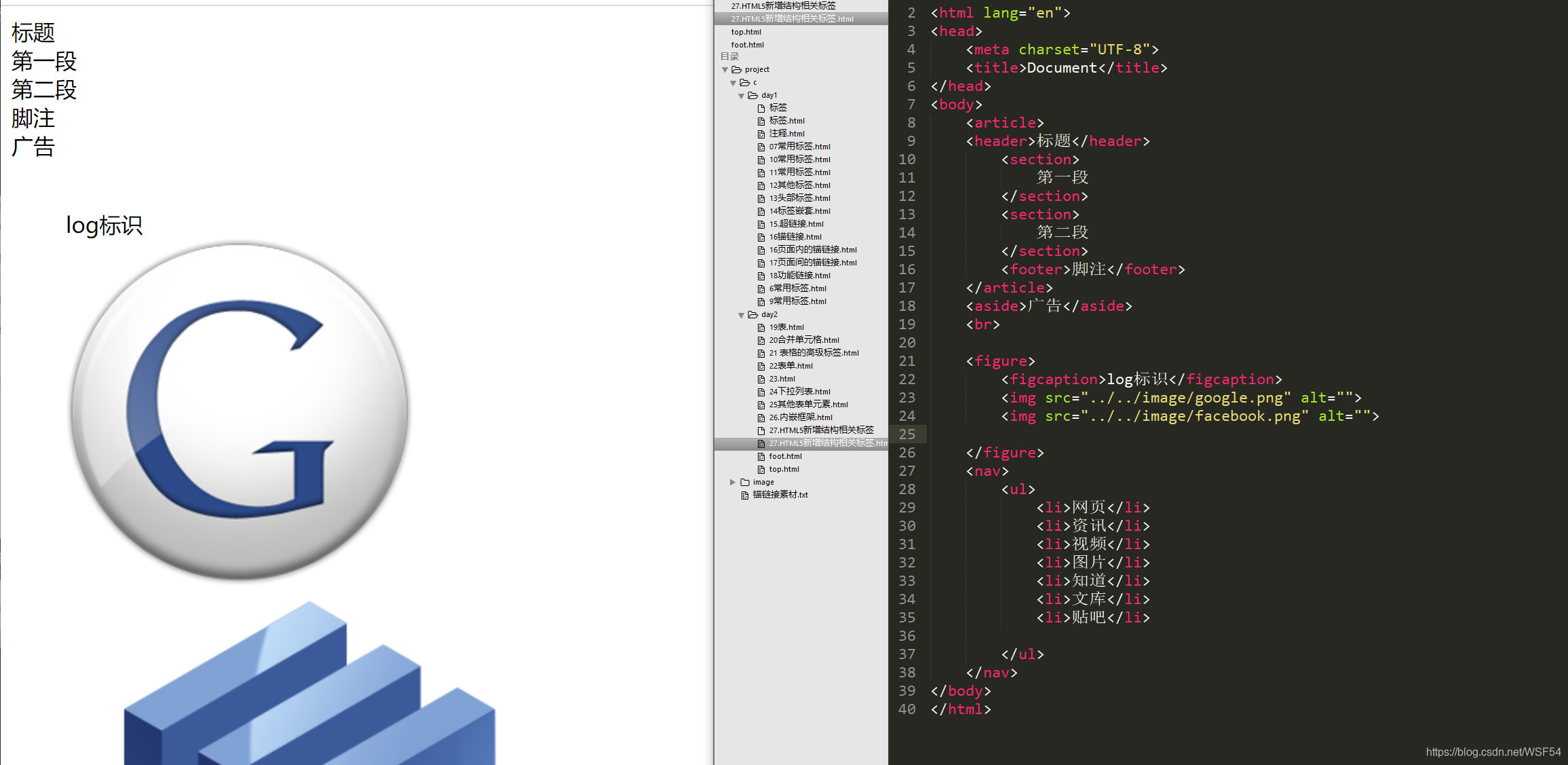Click the file icon beside 21 表格的高级标签.html
The height and width of the screenshot is (765, 1568).
point(761,353)
